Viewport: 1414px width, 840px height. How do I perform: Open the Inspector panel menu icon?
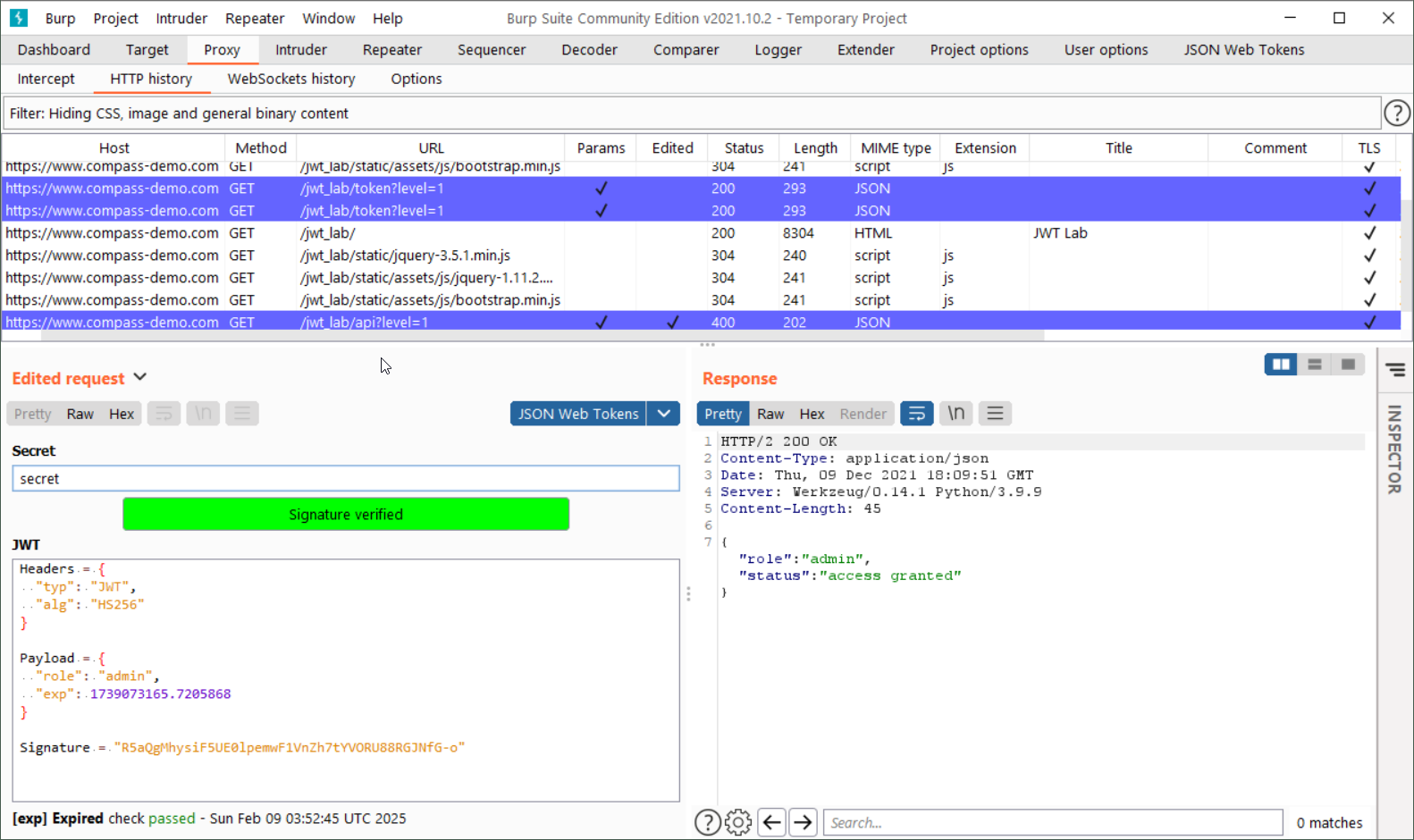point(1395,370)
